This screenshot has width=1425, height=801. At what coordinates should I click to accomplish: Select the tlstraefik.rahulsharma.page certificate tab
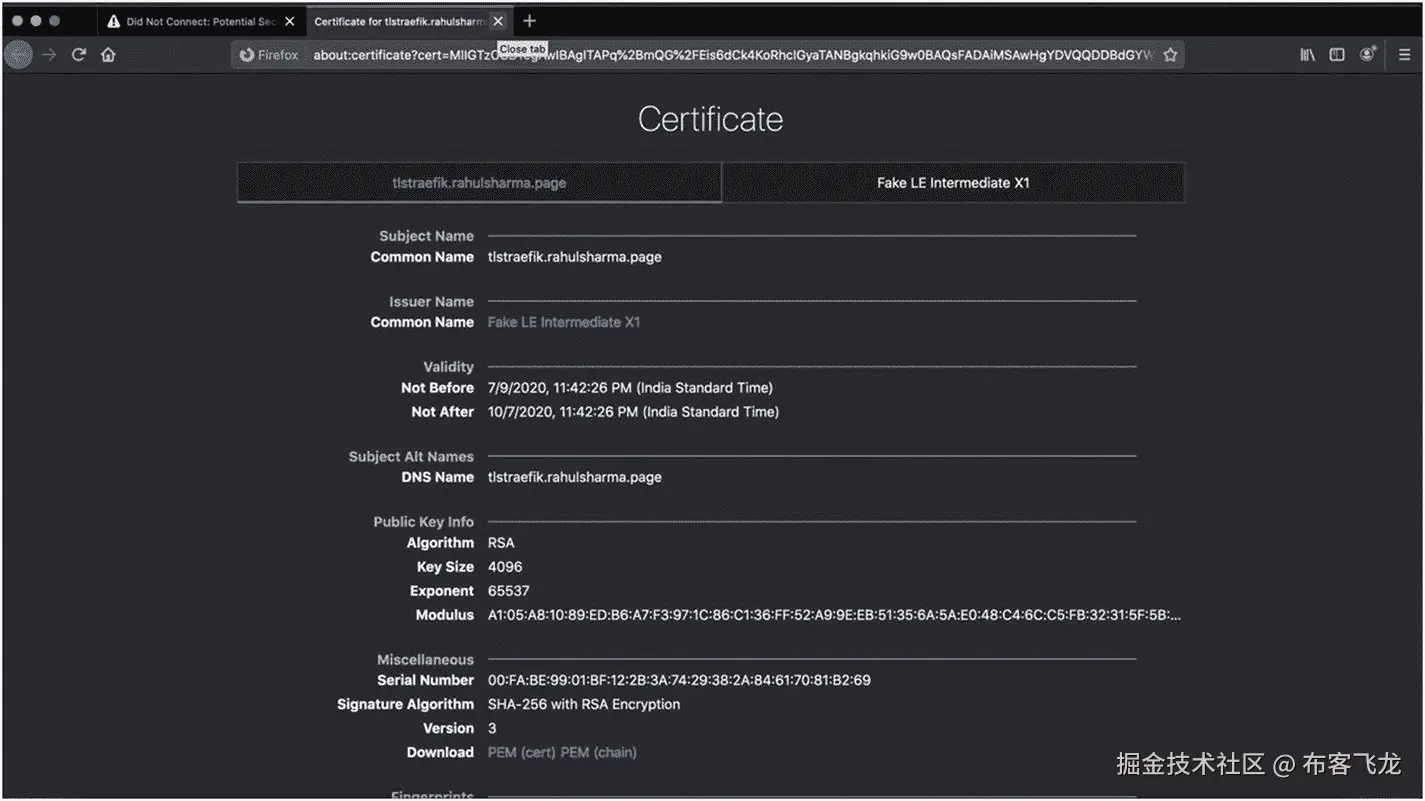pyautogui.click(x=479, y=183)
